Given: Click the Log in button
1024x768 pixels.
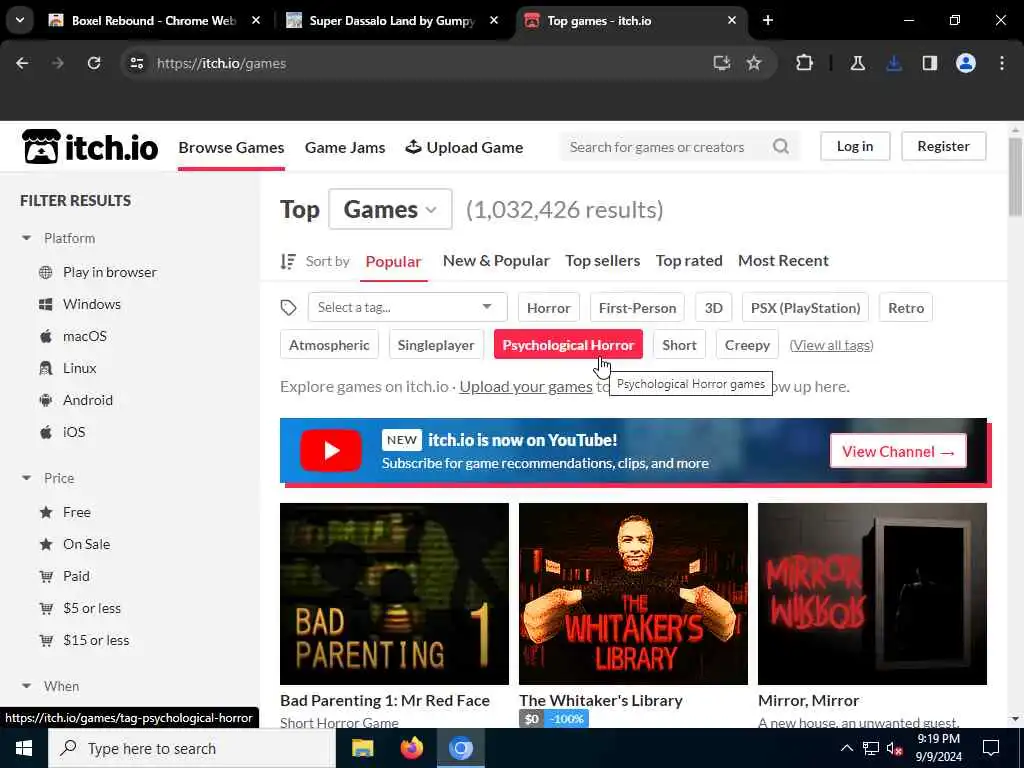Looking at the screenshot, I should point(855,146).
